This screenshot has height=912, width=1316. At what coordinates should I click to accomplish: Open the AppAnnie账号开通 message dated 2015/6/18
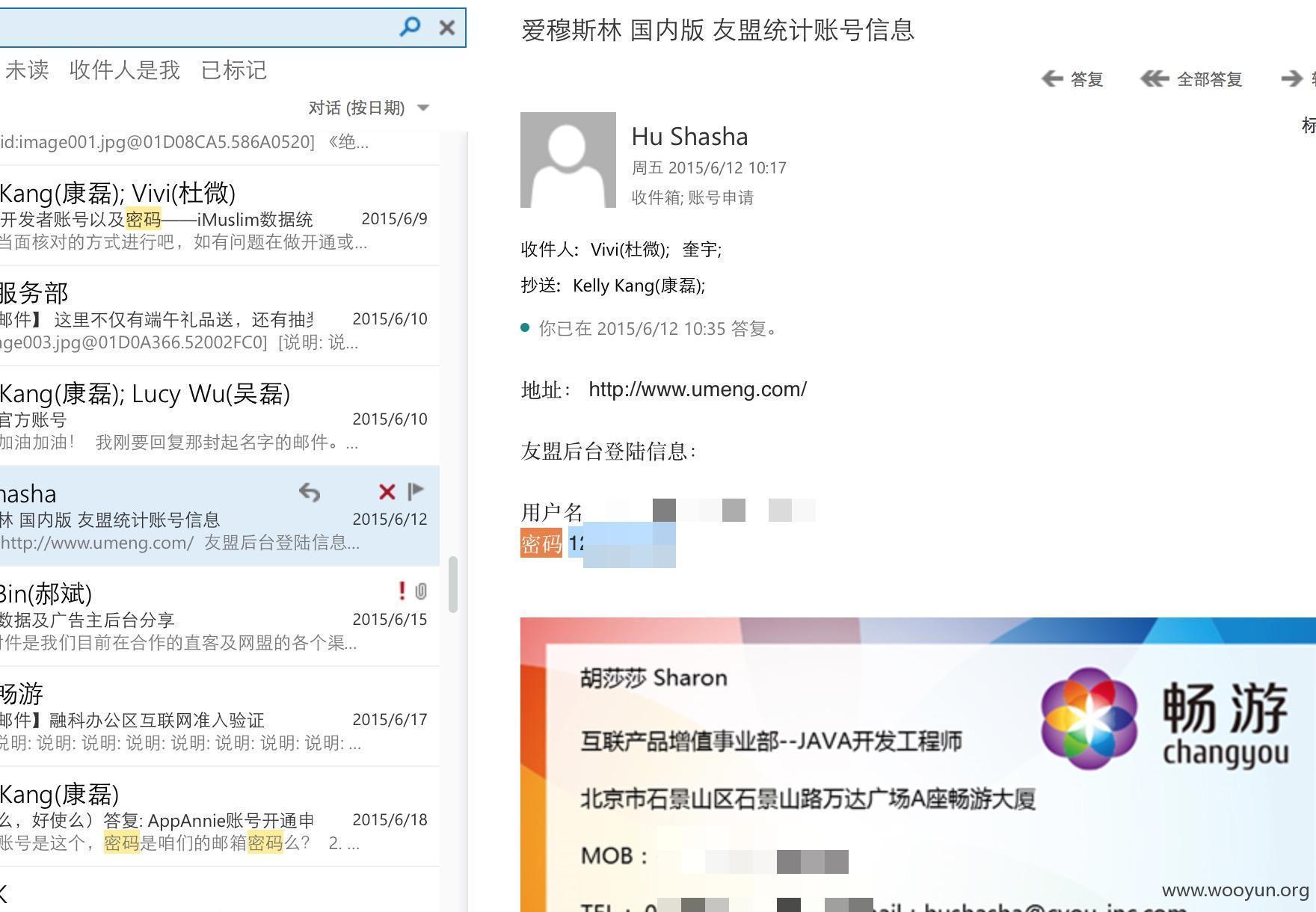pos(220,816)
